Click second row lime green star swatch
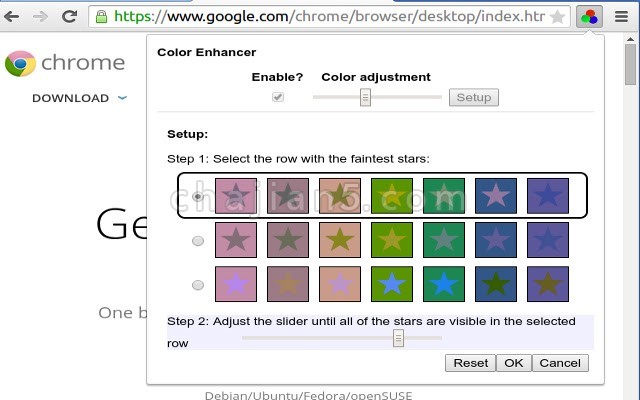 (392, 240)
